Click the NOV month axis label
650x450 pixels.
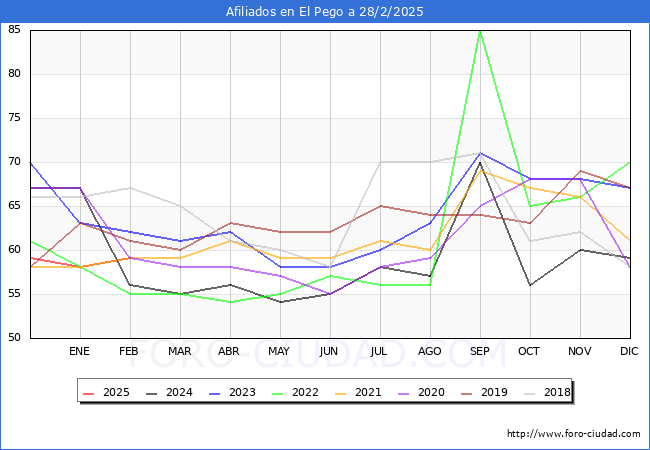point(580,351)
